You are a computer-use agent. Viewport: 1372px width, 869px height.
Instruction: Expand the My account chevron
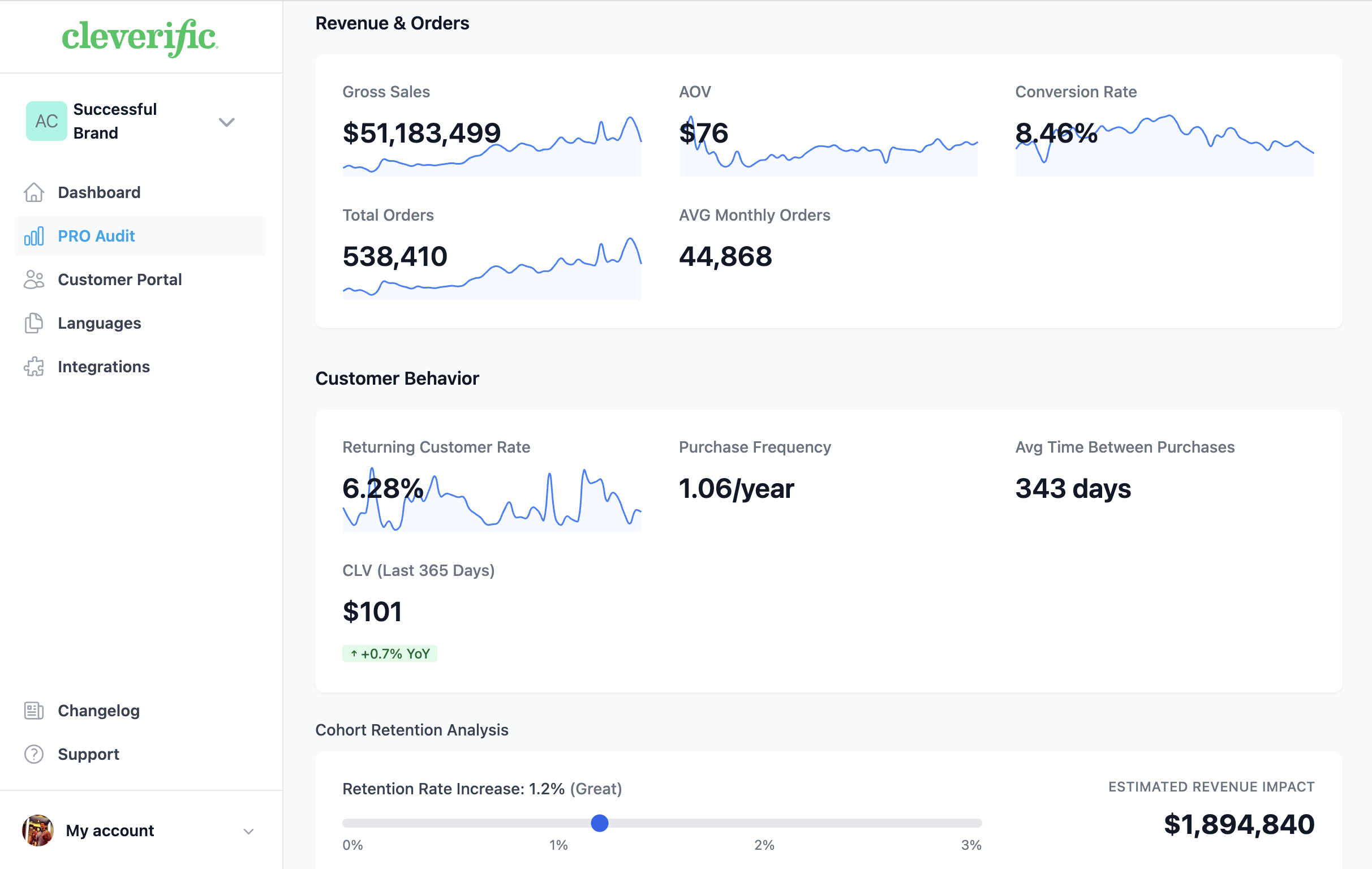248,832
